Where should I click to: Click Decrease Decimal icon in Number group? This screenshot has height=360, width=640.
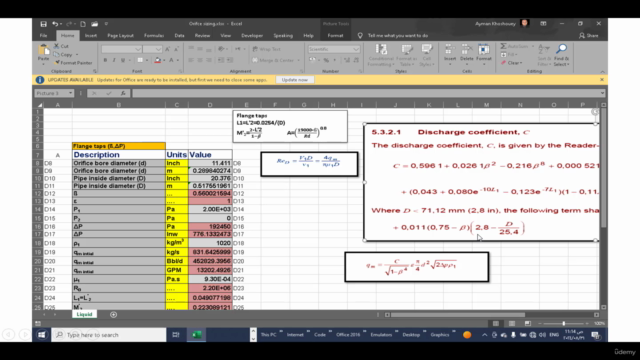tap(356, 60)
